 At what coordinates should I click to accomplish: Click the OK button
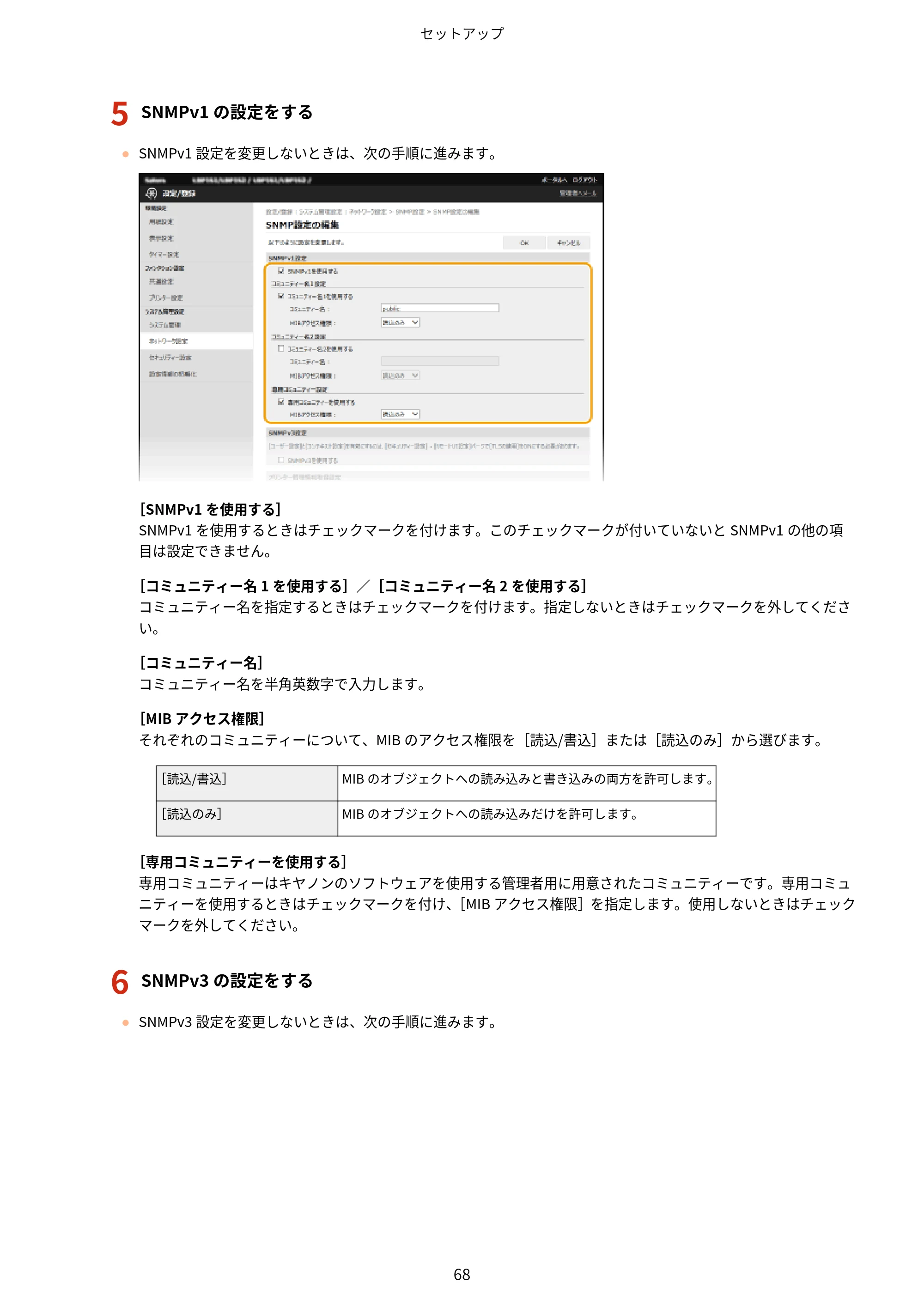(524, 243)
